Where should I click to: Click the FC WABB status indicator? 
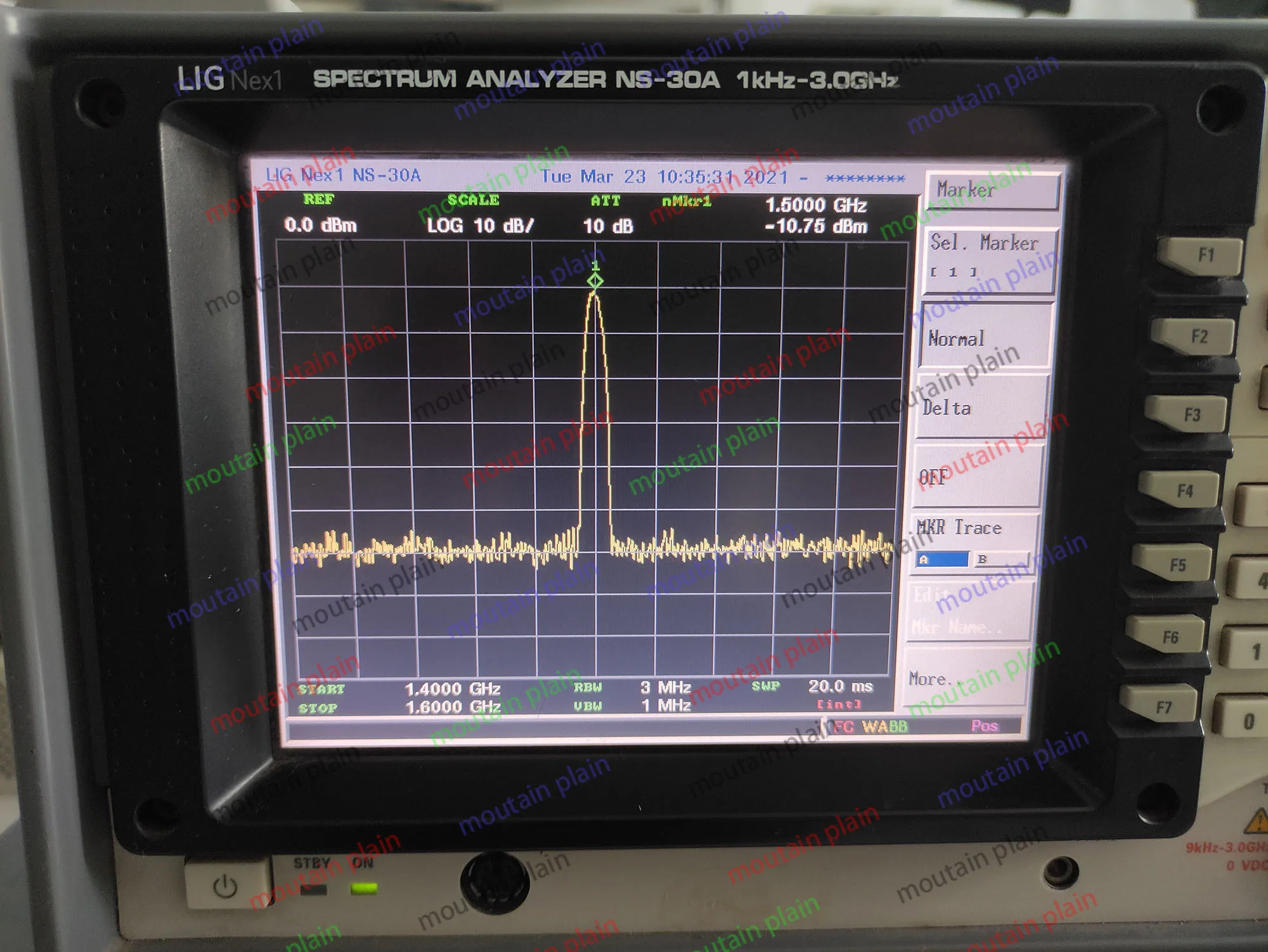coord(870,726)
